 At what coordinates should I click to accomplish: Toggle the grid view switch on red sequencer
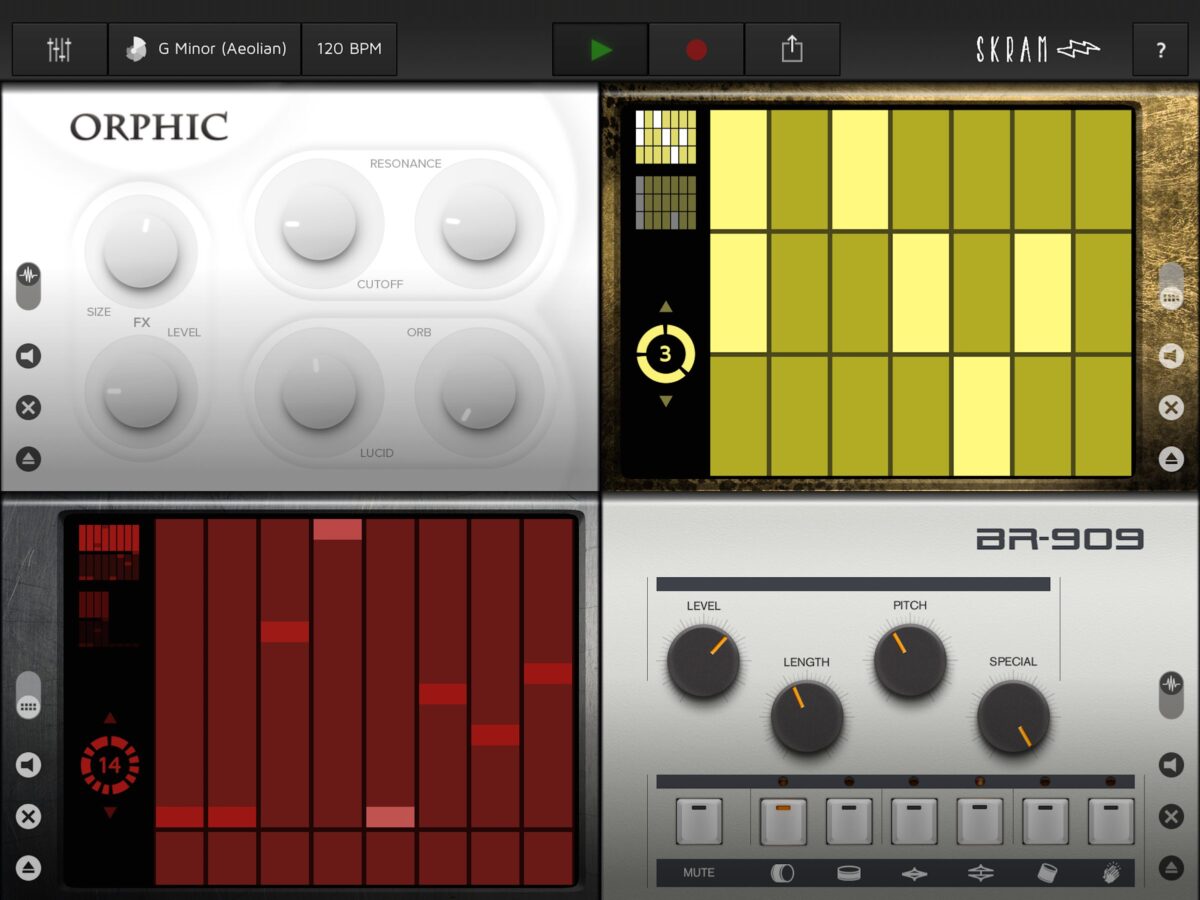[x=29, y=695]
